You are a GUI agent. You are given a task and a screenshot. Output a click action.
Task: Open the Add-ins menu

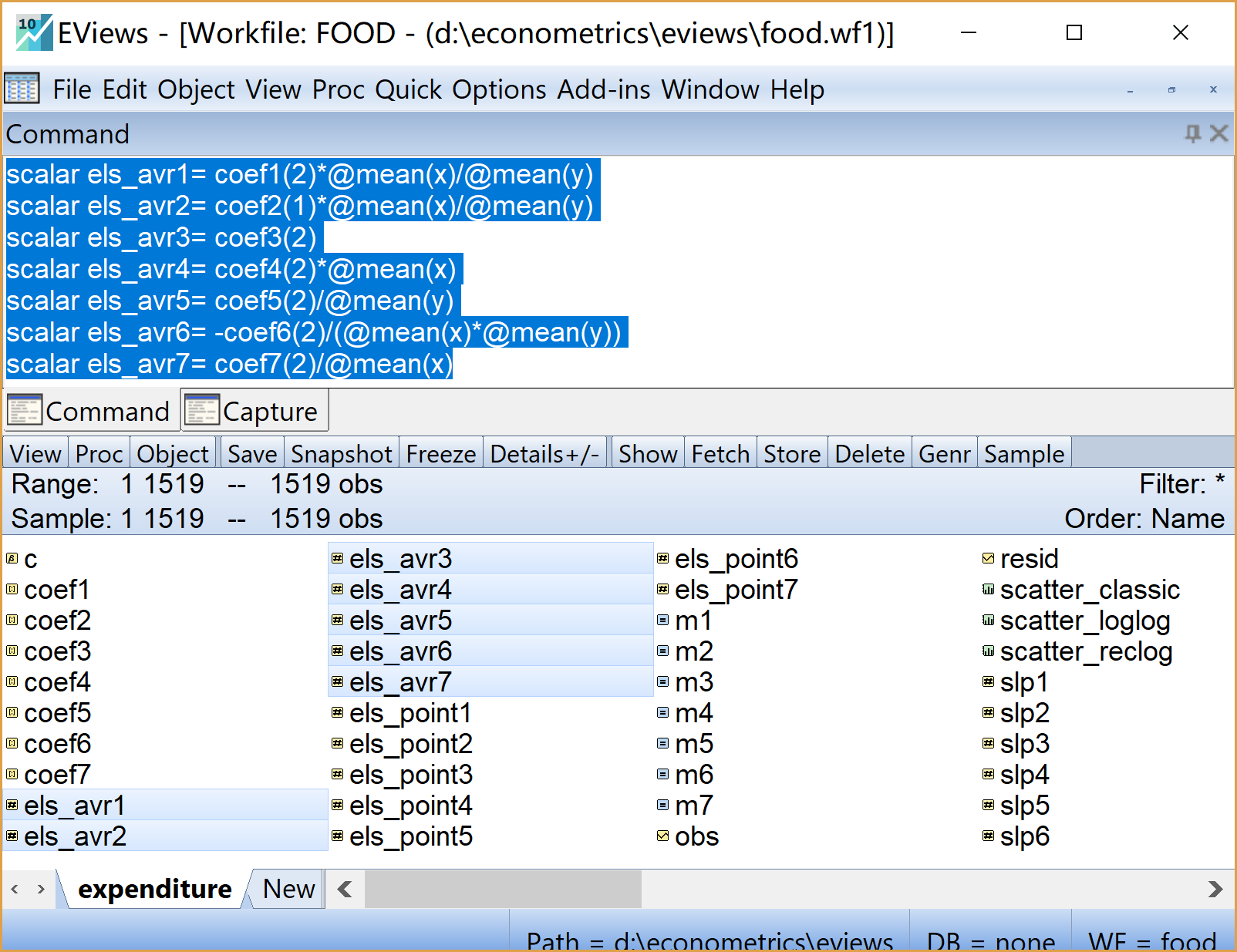click(x=604, y=89)
